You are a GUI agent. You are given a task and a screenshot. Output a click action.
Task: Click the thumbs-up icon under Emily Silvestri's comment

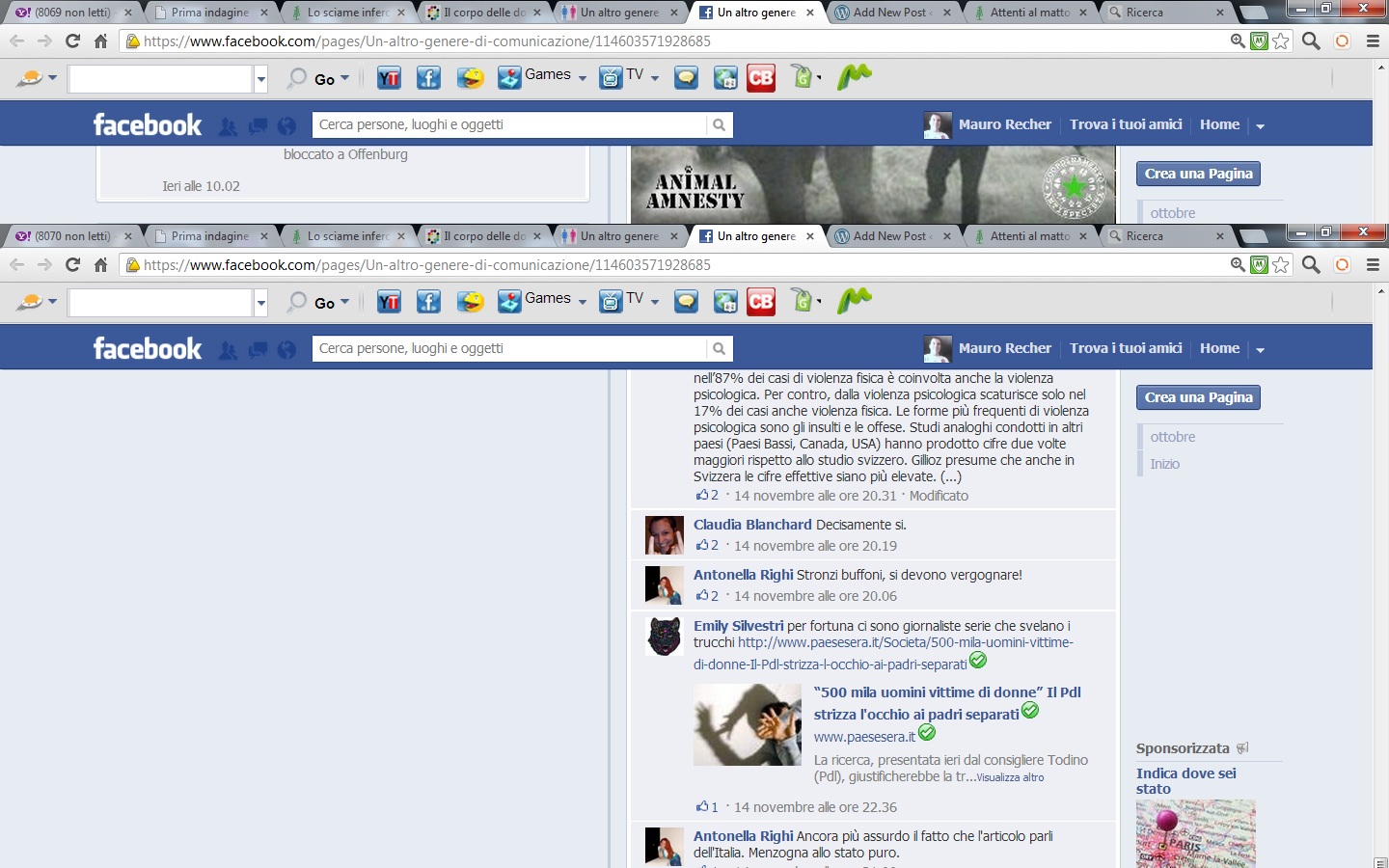[x=702, y=807]
